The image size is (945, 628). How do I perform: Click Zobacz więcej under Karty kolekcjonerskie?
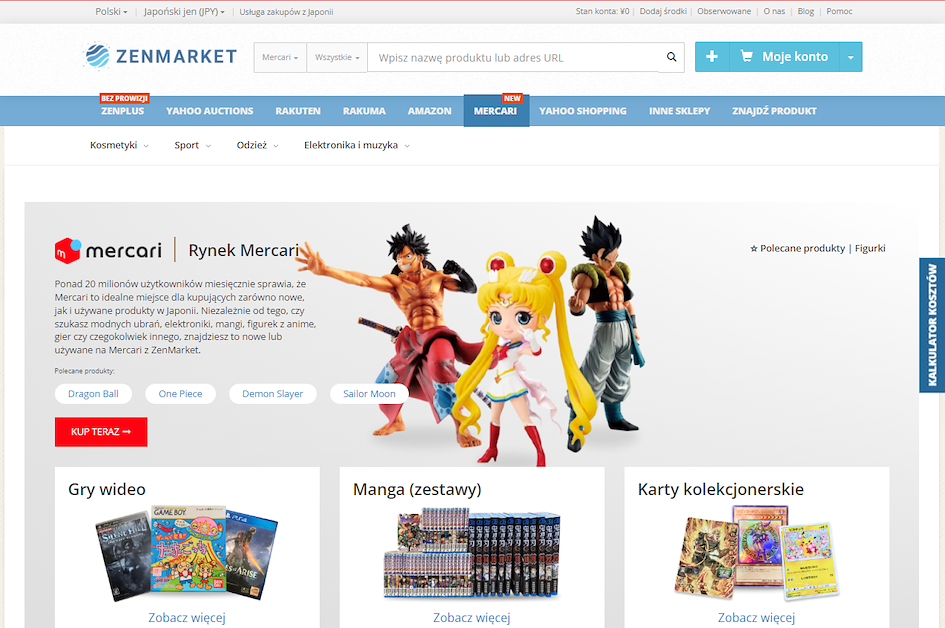756,618
